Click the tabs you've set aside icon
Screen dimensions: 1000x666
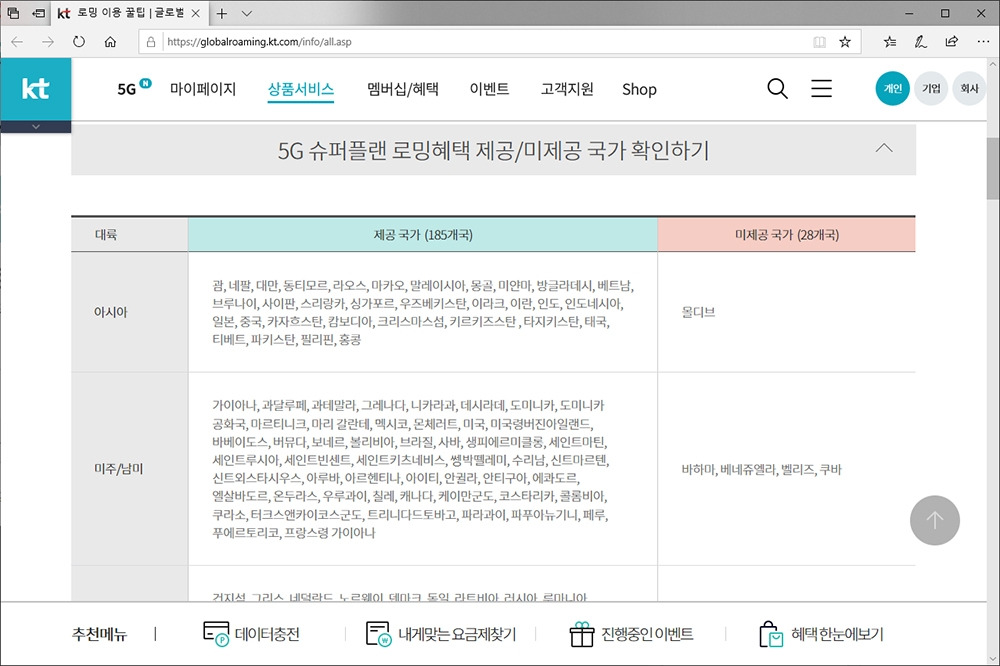click(x=13, y=13)
